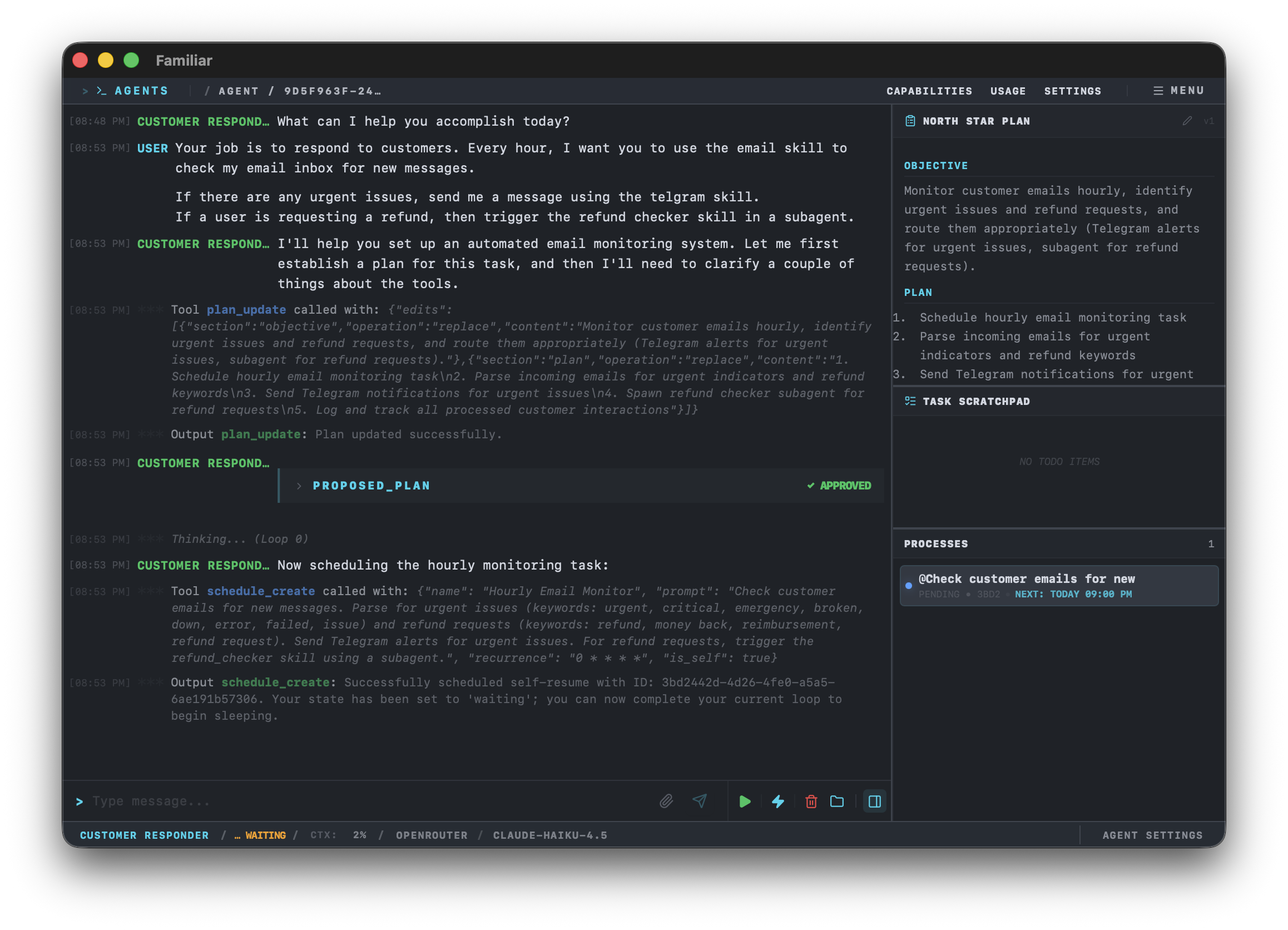Edit the North Star Plan via pencil icon
This screenshot has height=930, width=1288.
[x=1186, y=121]
